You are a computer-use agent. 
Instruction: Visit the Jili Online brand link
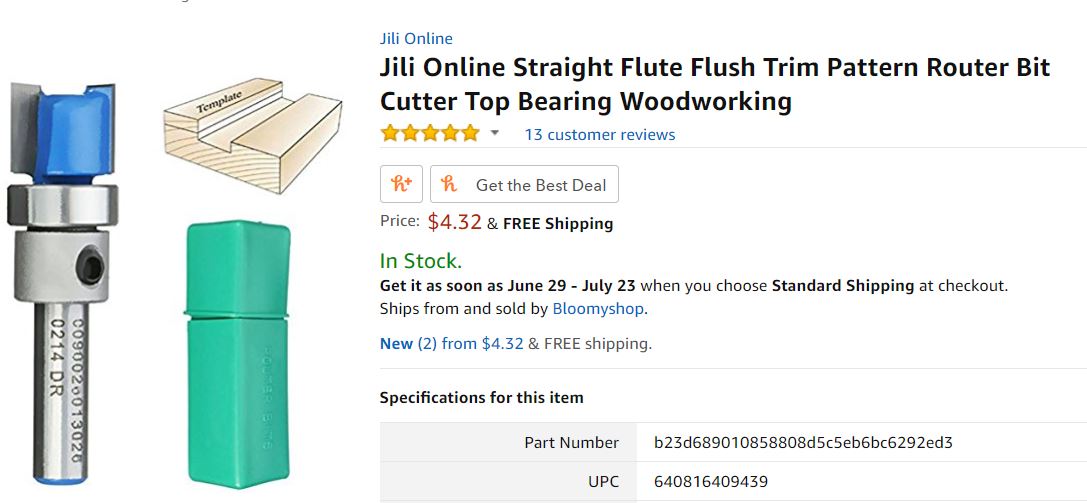pyautogui.click(x=416, y=39)
